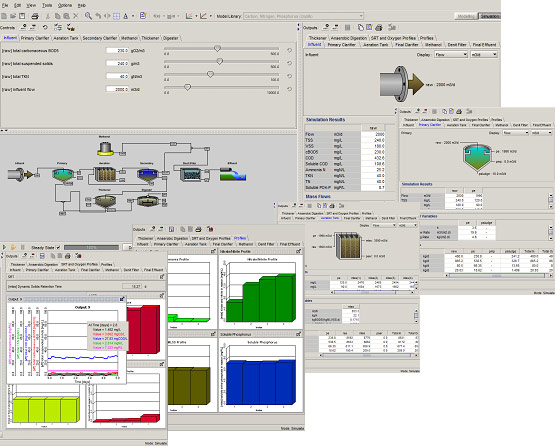Open the Model Library combo box
This screenshot has width=556, height=447.
tap(304, 16)
